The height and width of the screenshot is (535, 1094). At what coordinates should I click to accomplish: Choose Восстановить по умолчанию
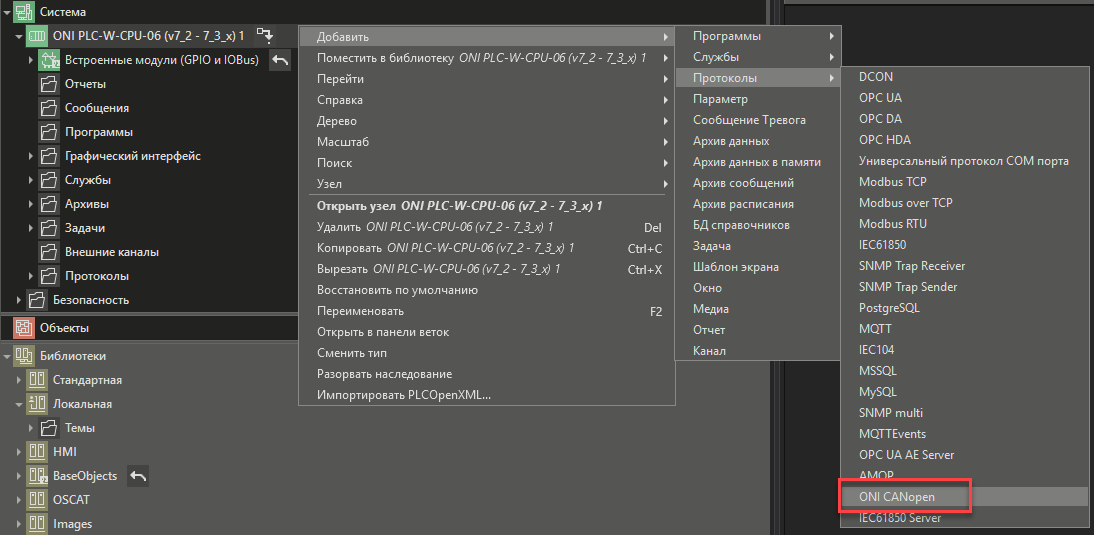[487, 290]
